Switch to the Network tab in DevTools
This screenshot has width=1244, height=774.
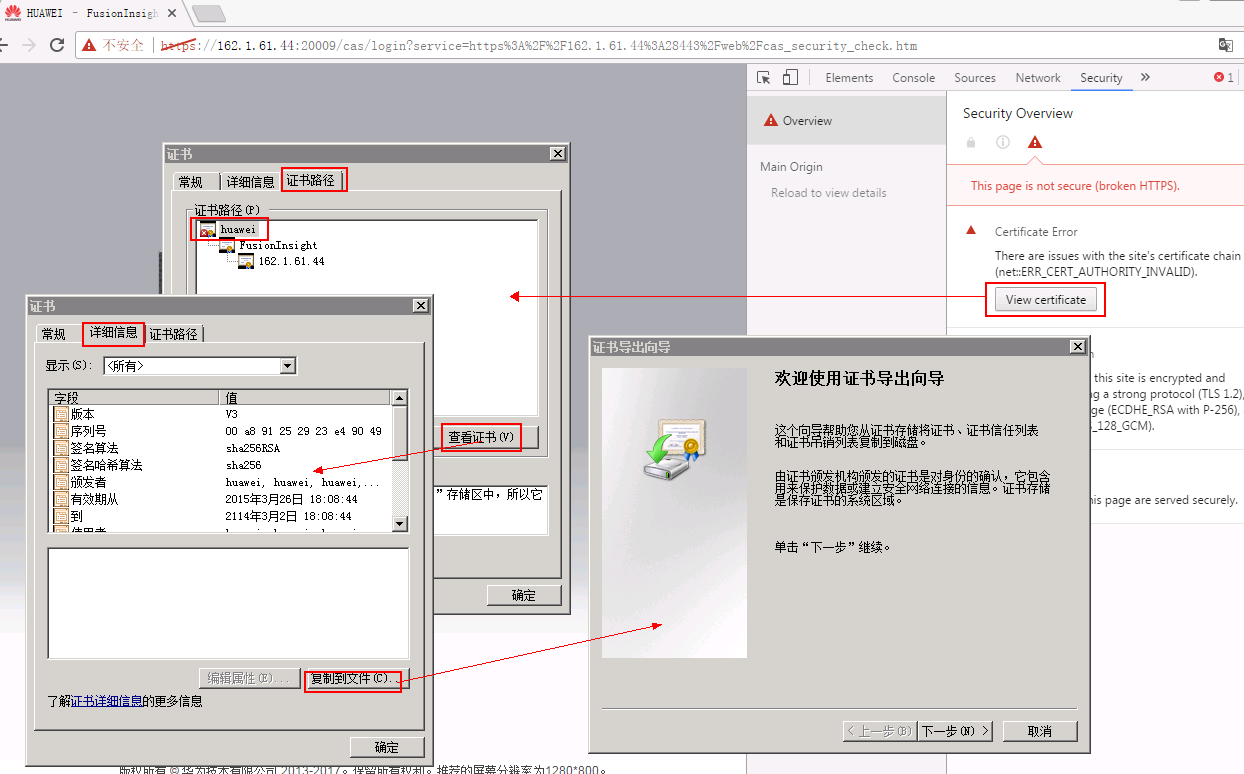click(x=1038, y=78)
